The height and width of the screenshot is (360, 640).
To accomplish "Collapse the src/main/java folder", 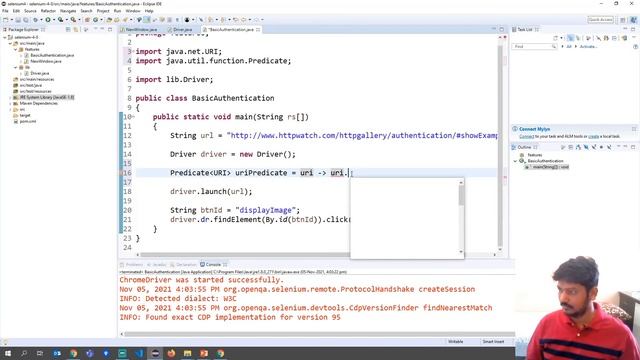I will point(11,43).
